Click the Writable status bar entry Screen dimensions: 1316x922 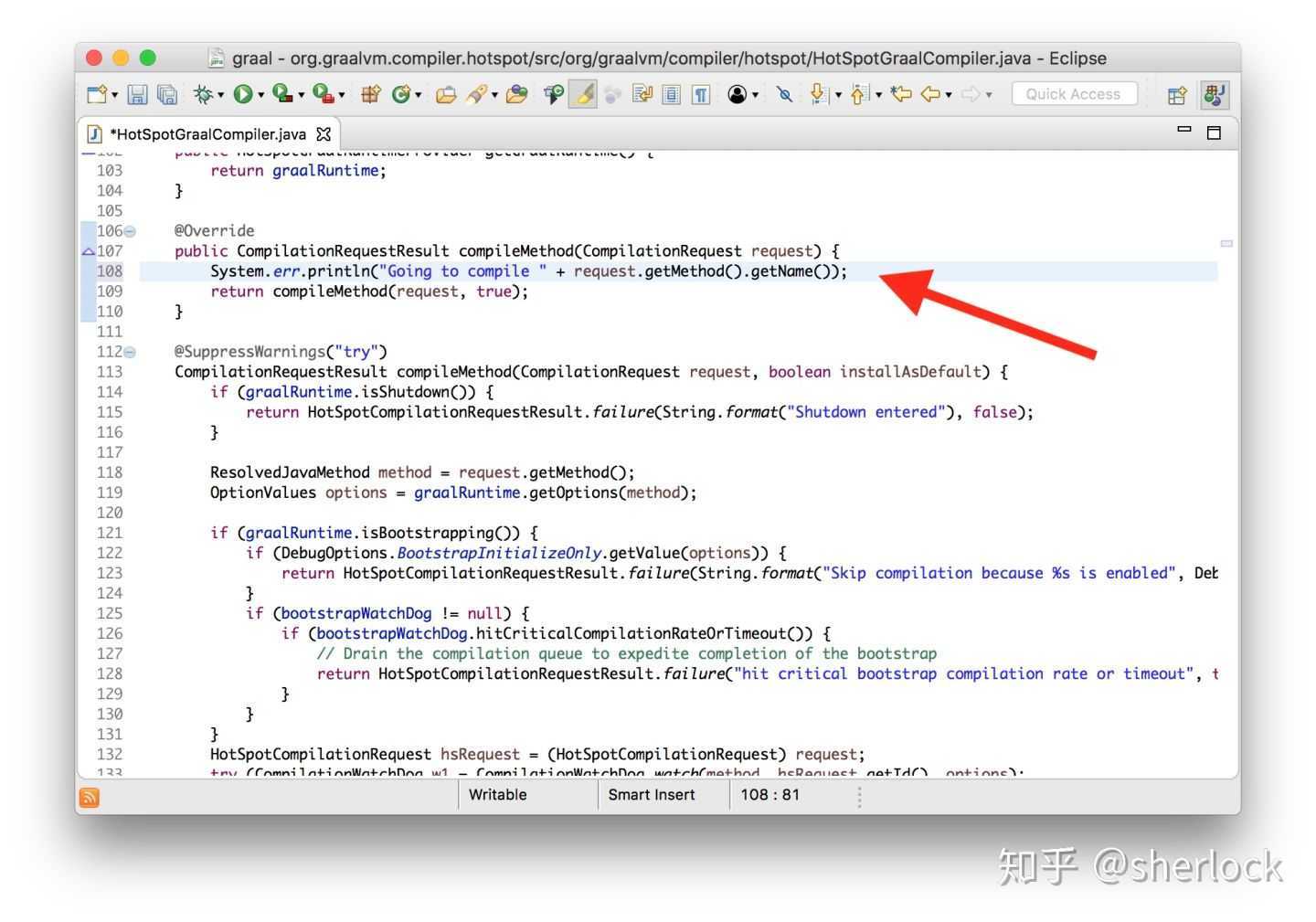tap(498, 795)
